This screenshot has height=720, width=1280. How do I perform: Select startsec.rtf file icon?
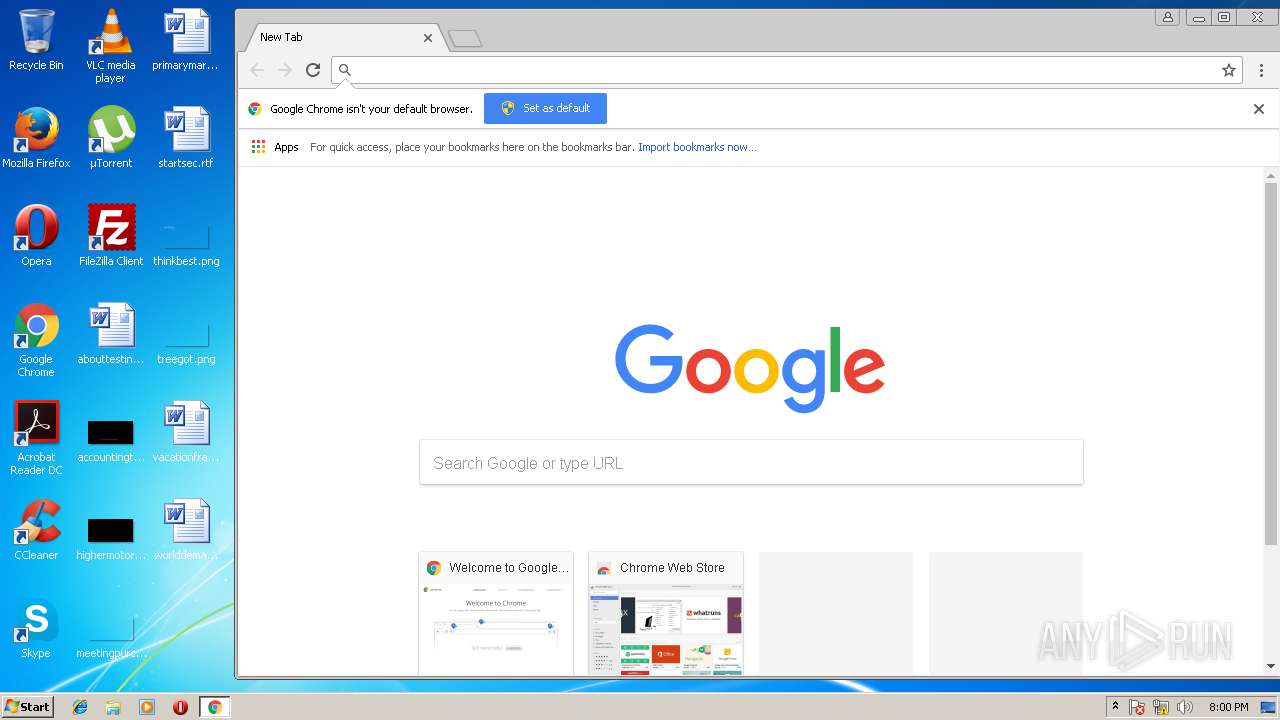(x=185, y=137)
